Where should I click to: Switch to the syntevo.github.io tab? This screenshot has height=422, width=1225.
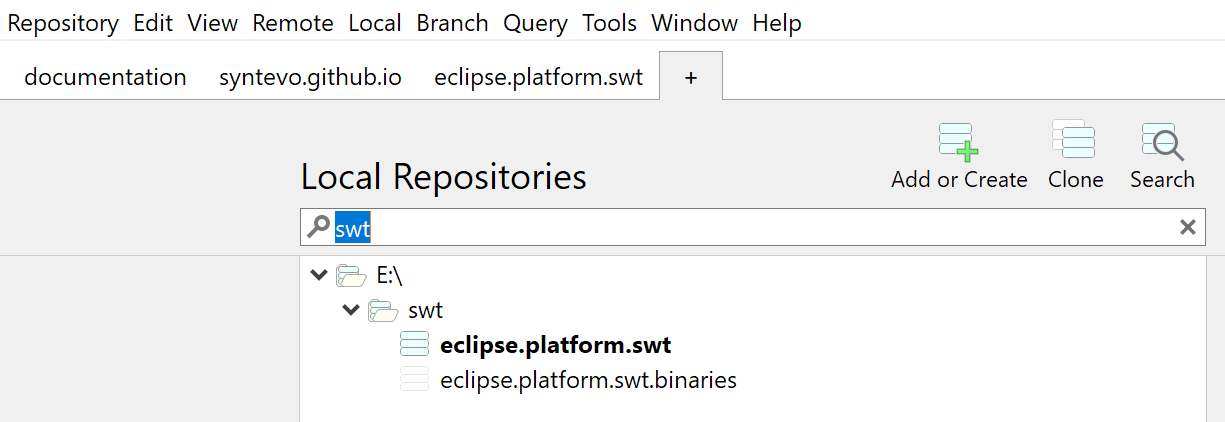pyautogui.click(x=311, y=77)
